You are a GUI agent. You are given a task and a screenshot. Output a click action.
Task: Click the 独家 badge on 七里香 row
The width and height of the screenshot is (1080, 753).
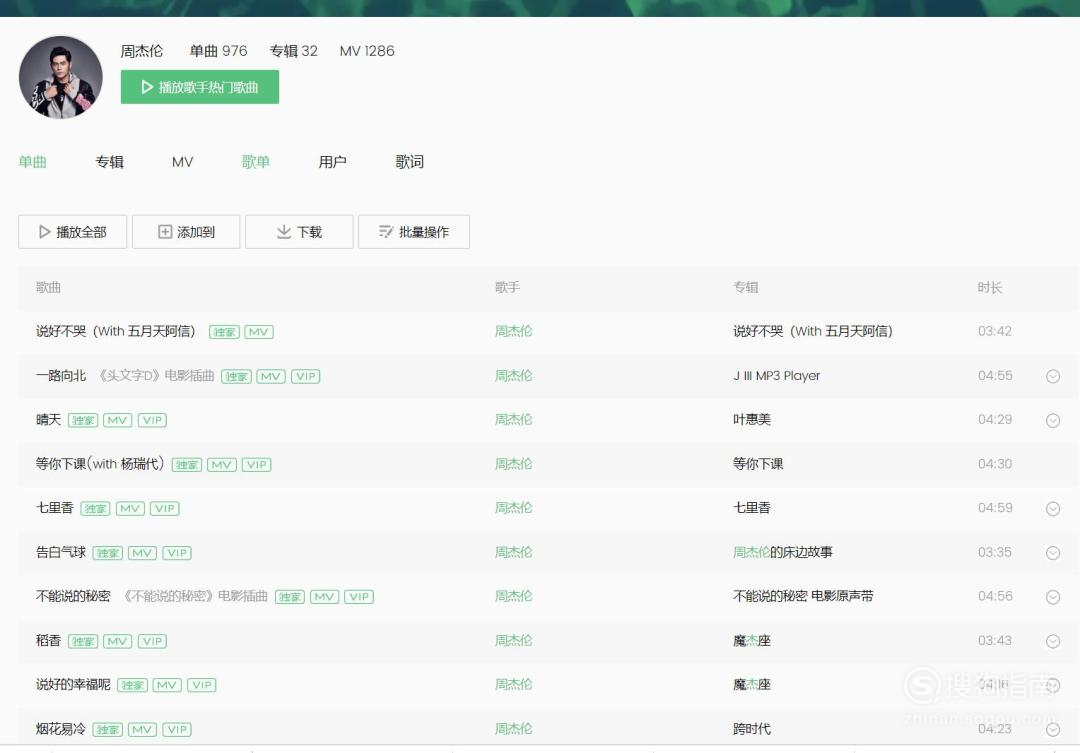coord(95,508)
